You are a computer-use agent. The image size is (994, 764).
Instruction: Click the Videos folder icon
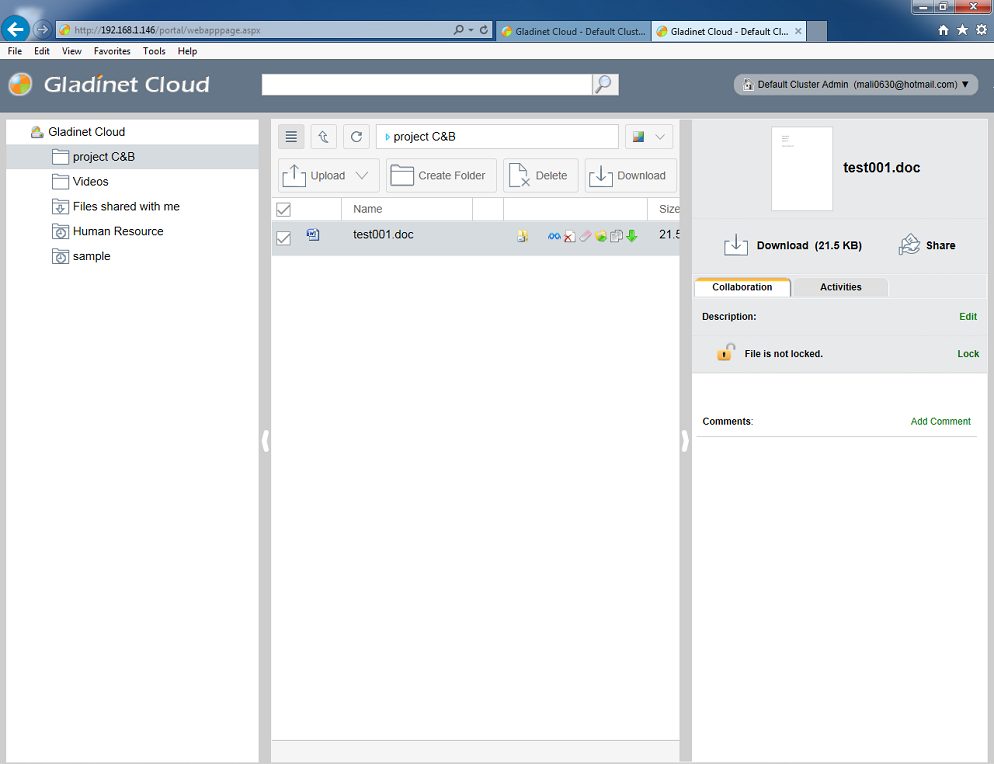pyautogui.click(x=60, y=182)
